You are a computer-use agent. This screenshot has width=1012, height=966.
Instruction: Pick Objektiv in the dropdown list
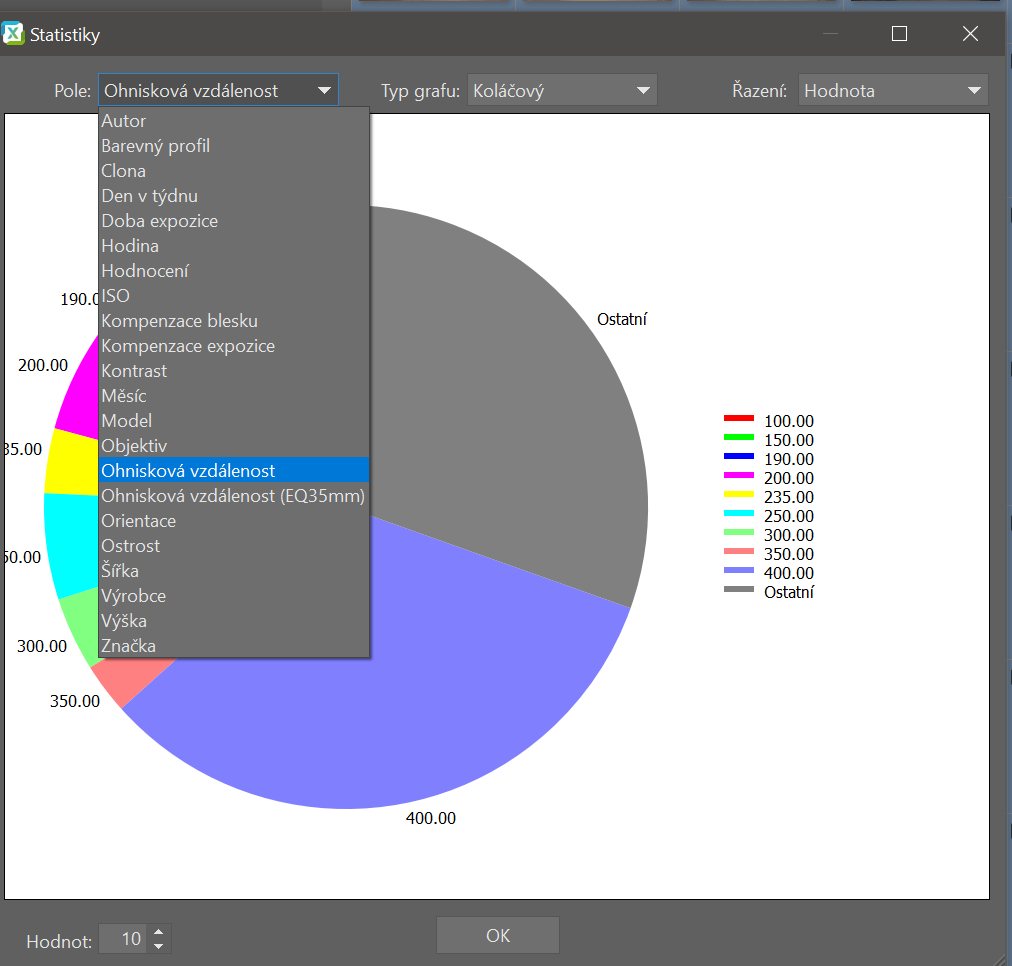(234, 446)
